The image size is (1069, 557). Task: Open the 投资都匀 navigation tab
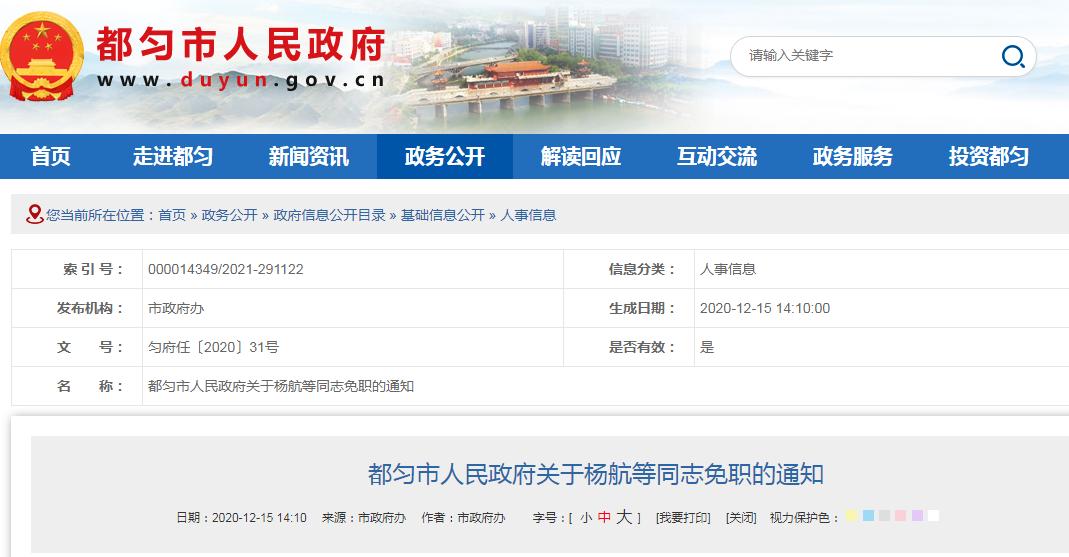[x=989, y=157]
